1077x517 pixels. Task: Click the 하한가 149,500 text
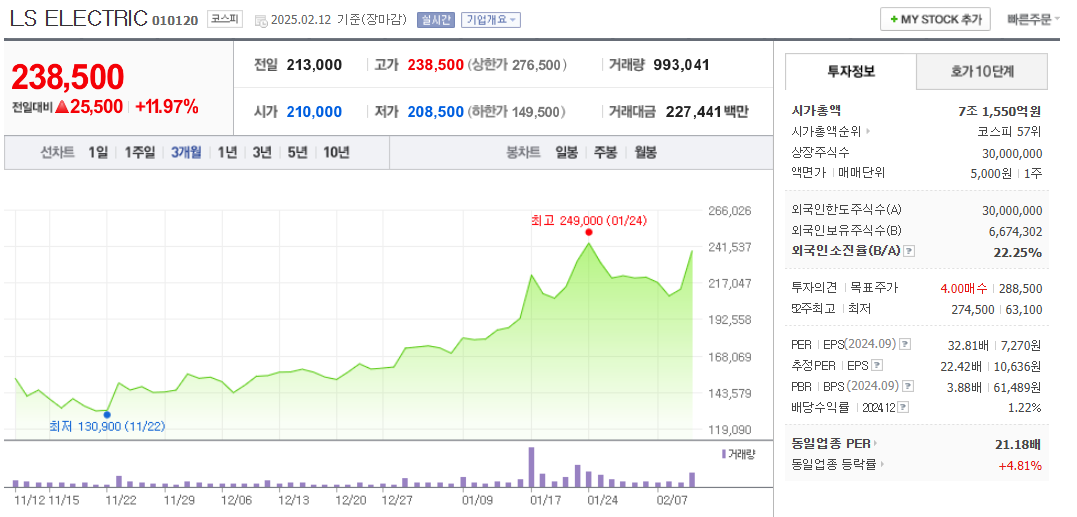pos(517,112)
